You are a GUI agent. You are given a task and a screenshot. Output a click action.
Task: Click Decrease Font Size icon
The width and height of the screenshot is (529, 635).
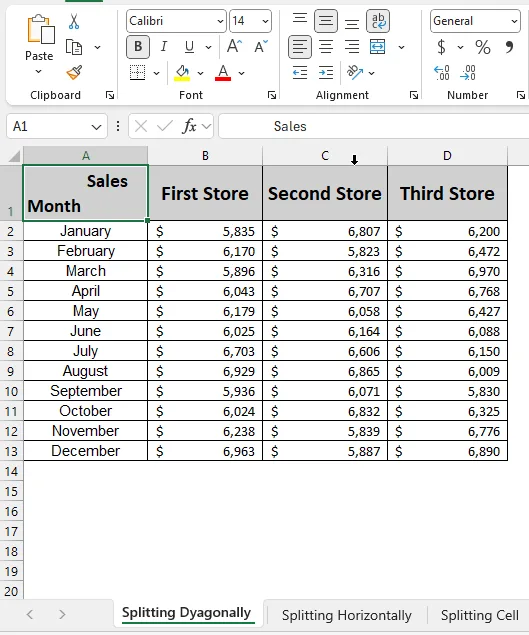coord(261,47)
